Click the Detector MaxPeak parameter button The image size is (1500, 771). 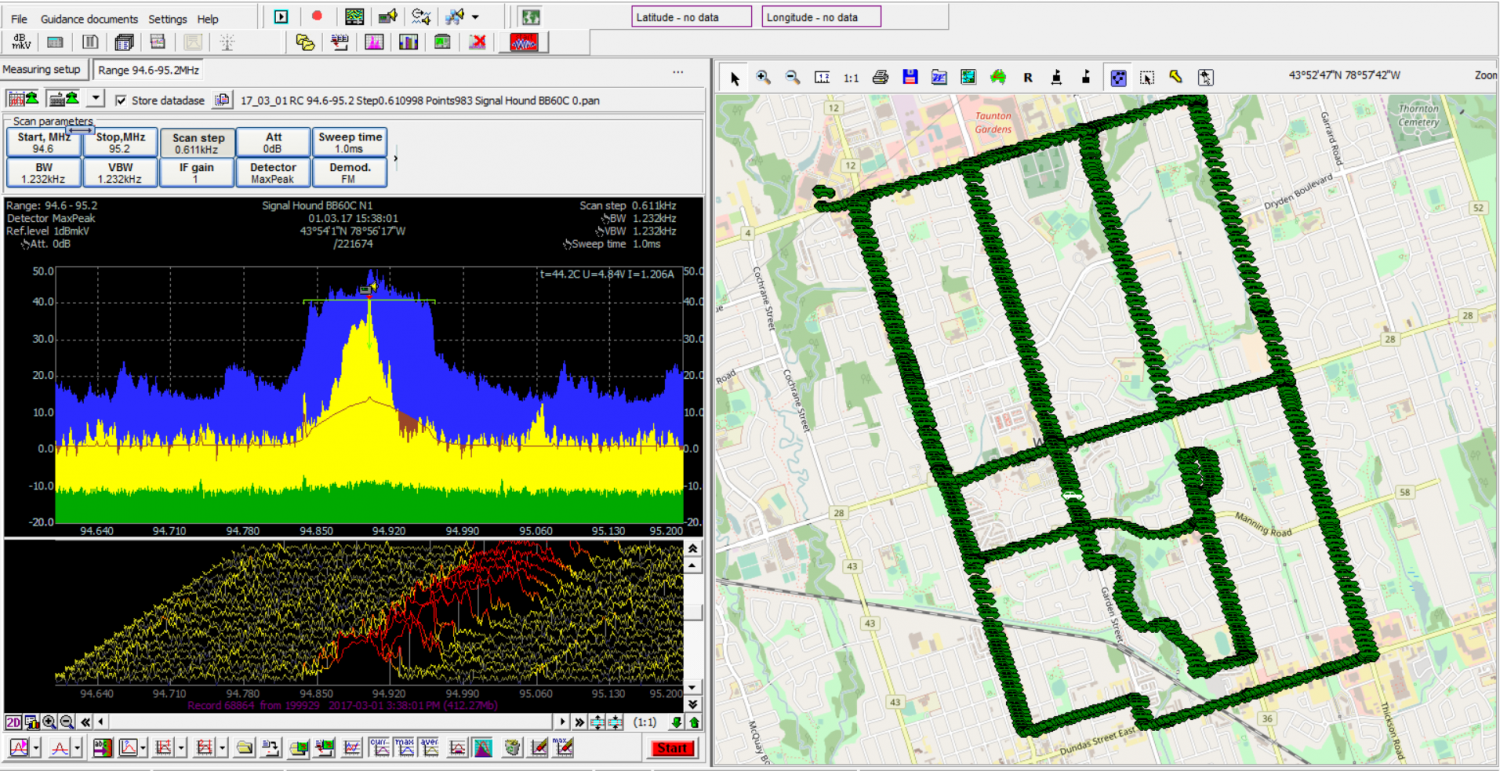pyautogui.click(x=273, y=173)
